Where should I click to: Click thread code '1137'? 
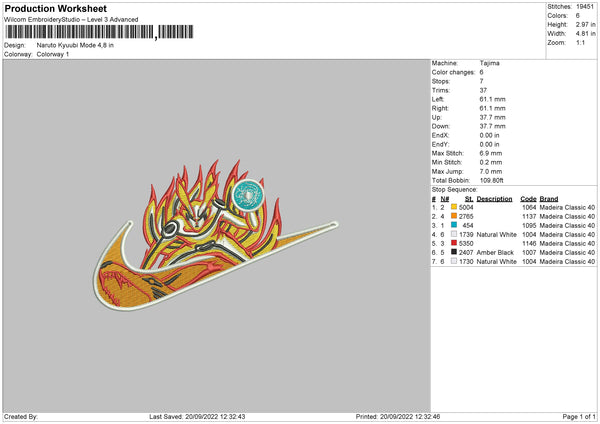click(529, 217)
